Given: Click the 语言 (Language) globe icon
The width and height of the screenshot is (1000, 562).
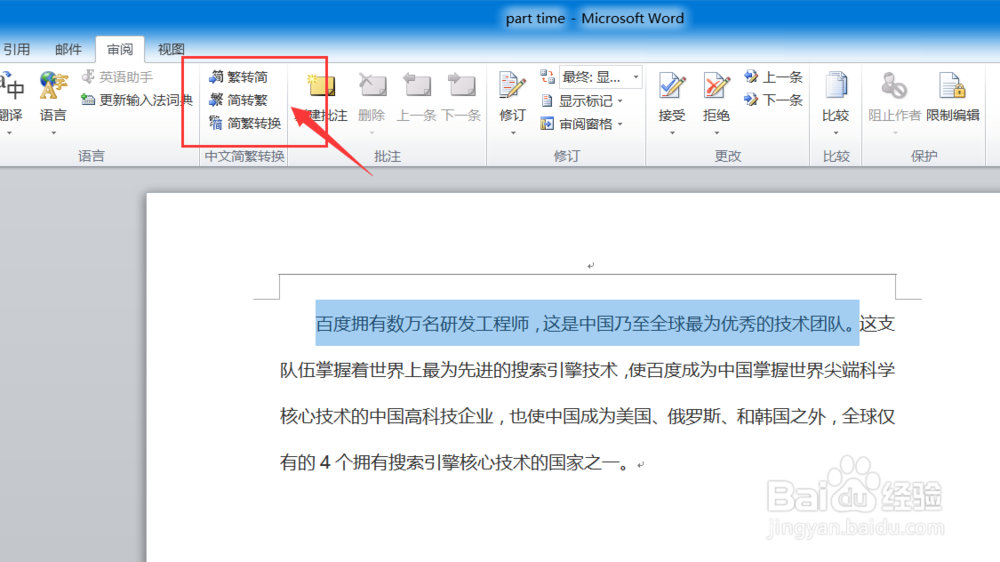Looking at the screenshot, I should click(x=53, y=86).
